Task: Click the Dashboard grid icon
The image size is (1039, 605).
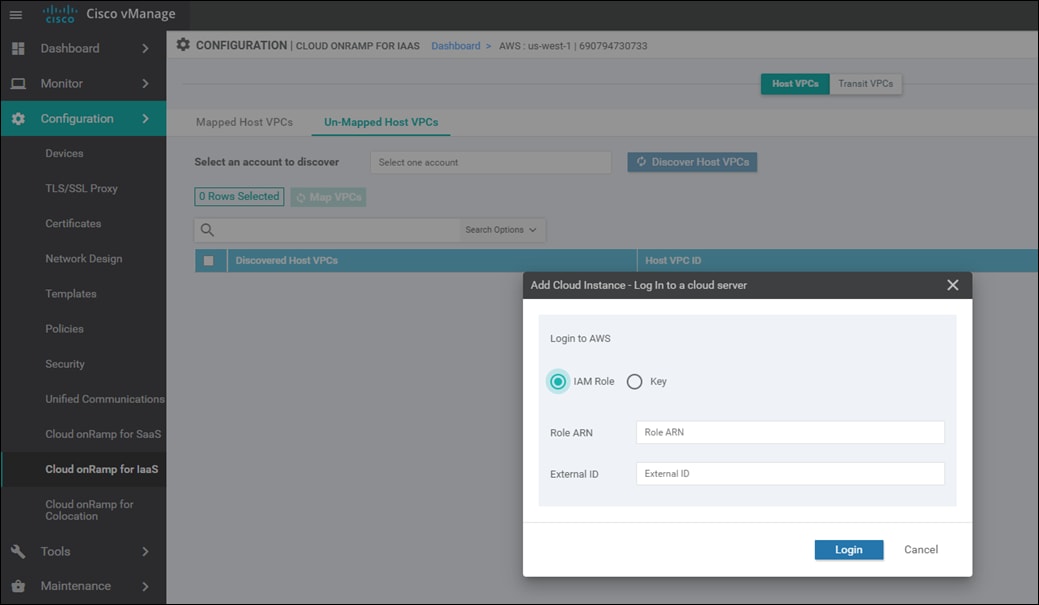Action: coord(19,48)
